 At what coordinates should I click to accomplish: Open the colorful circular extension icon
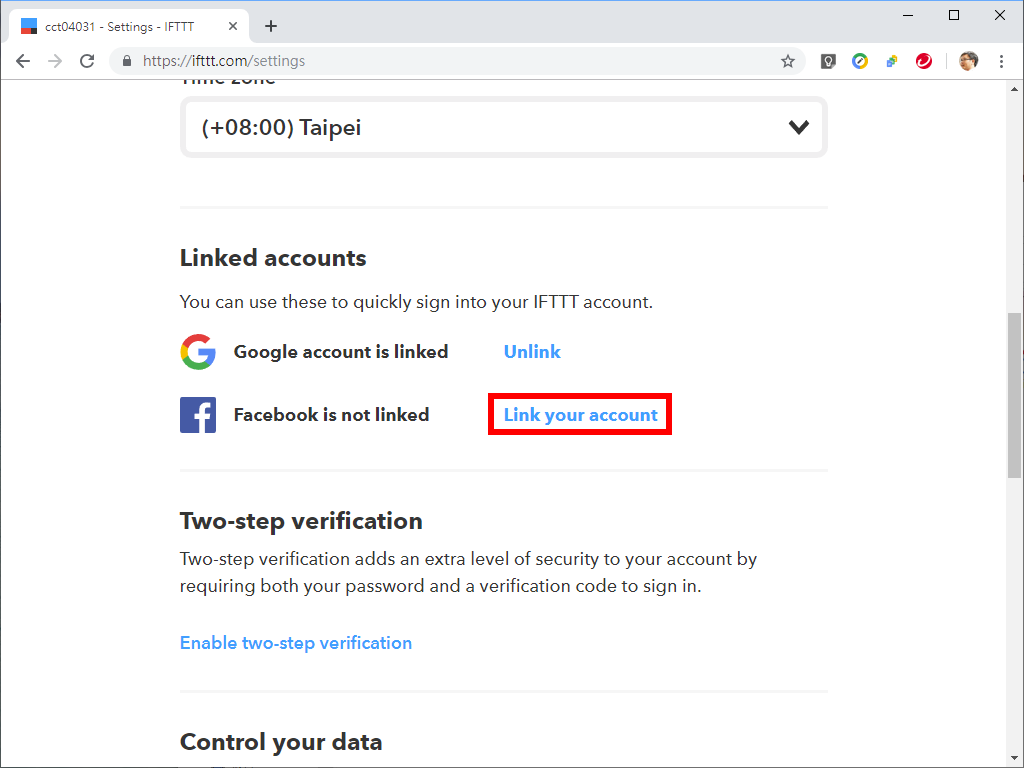pos(860,61)
